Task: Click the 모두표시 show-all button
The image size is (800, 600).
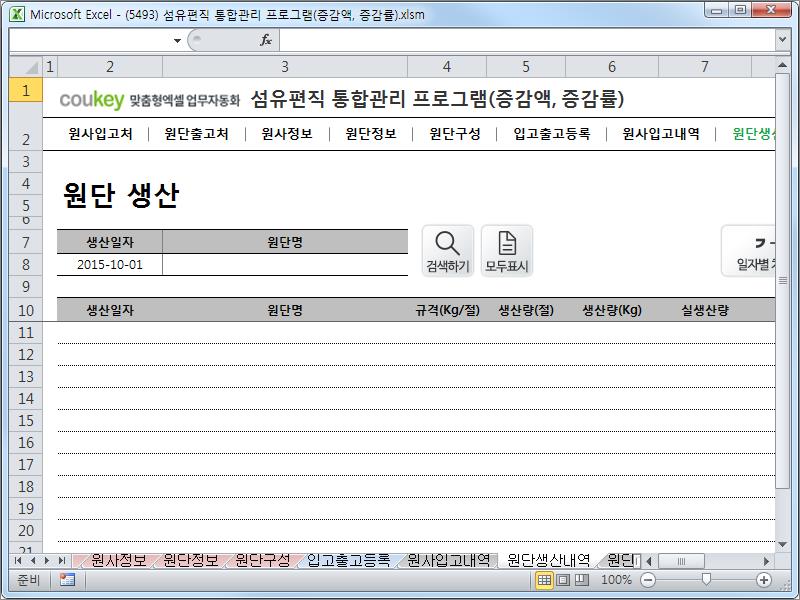Action: [x=507, y=251]
